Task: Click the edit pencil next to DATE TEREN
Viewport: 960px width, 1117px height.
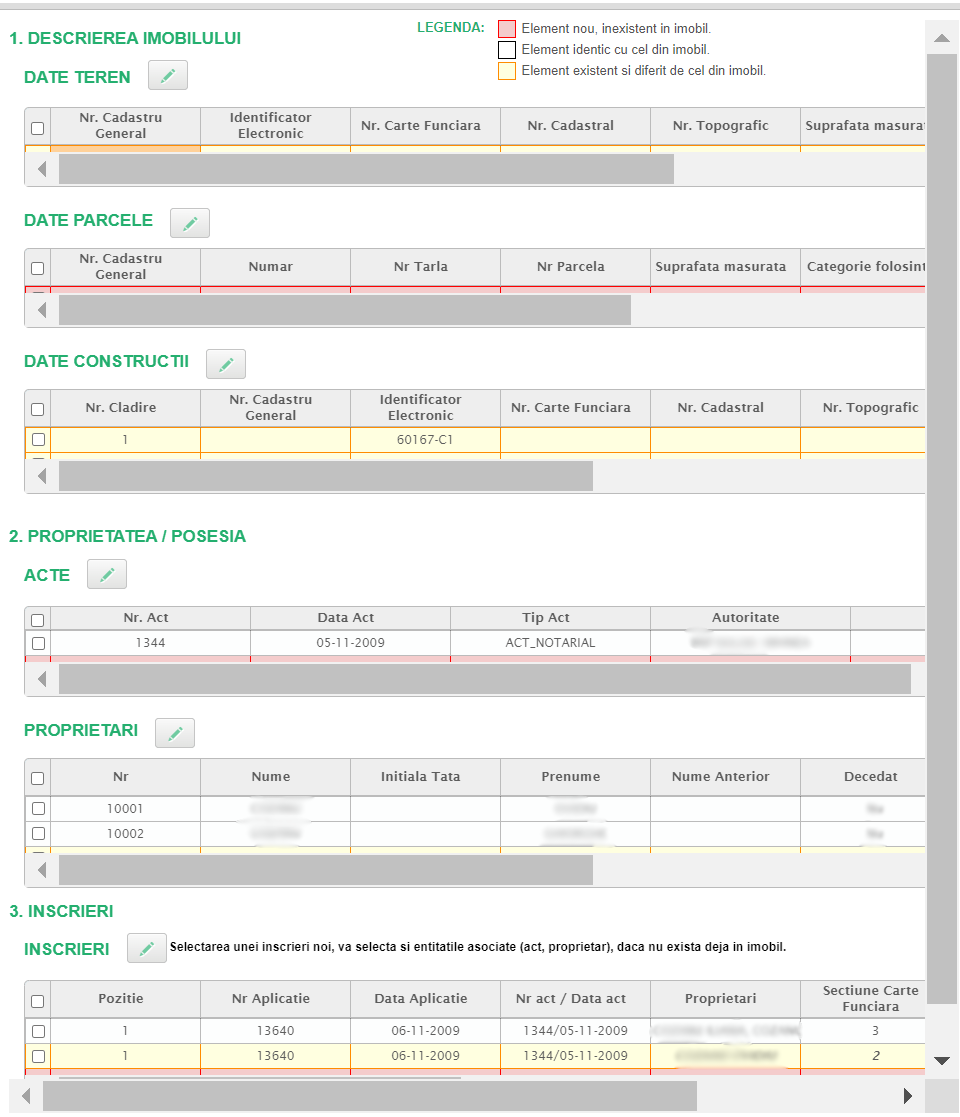Action: click(168, 76)
